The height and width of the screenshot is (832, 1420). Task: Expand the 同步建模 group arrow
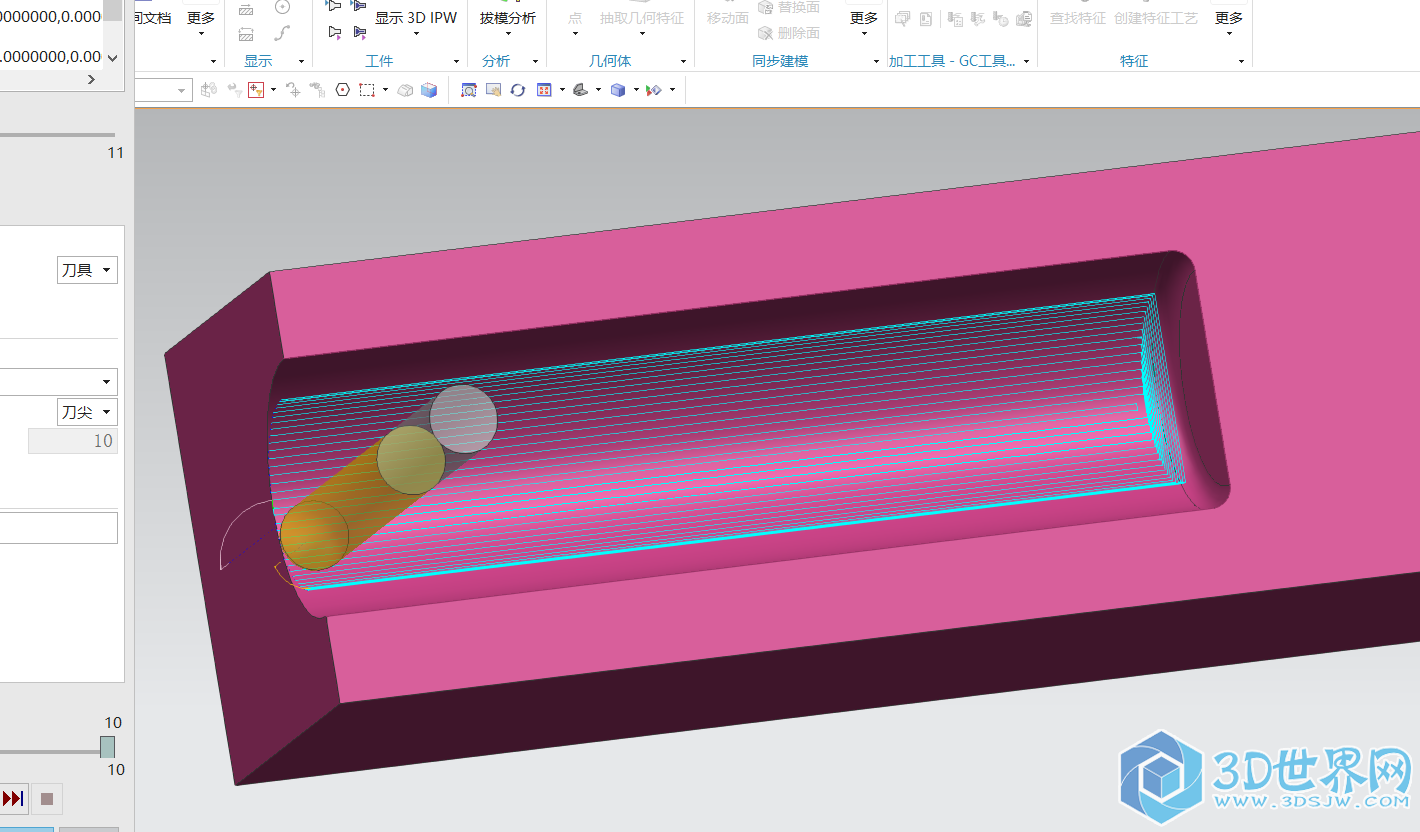(x=877, y=62)
